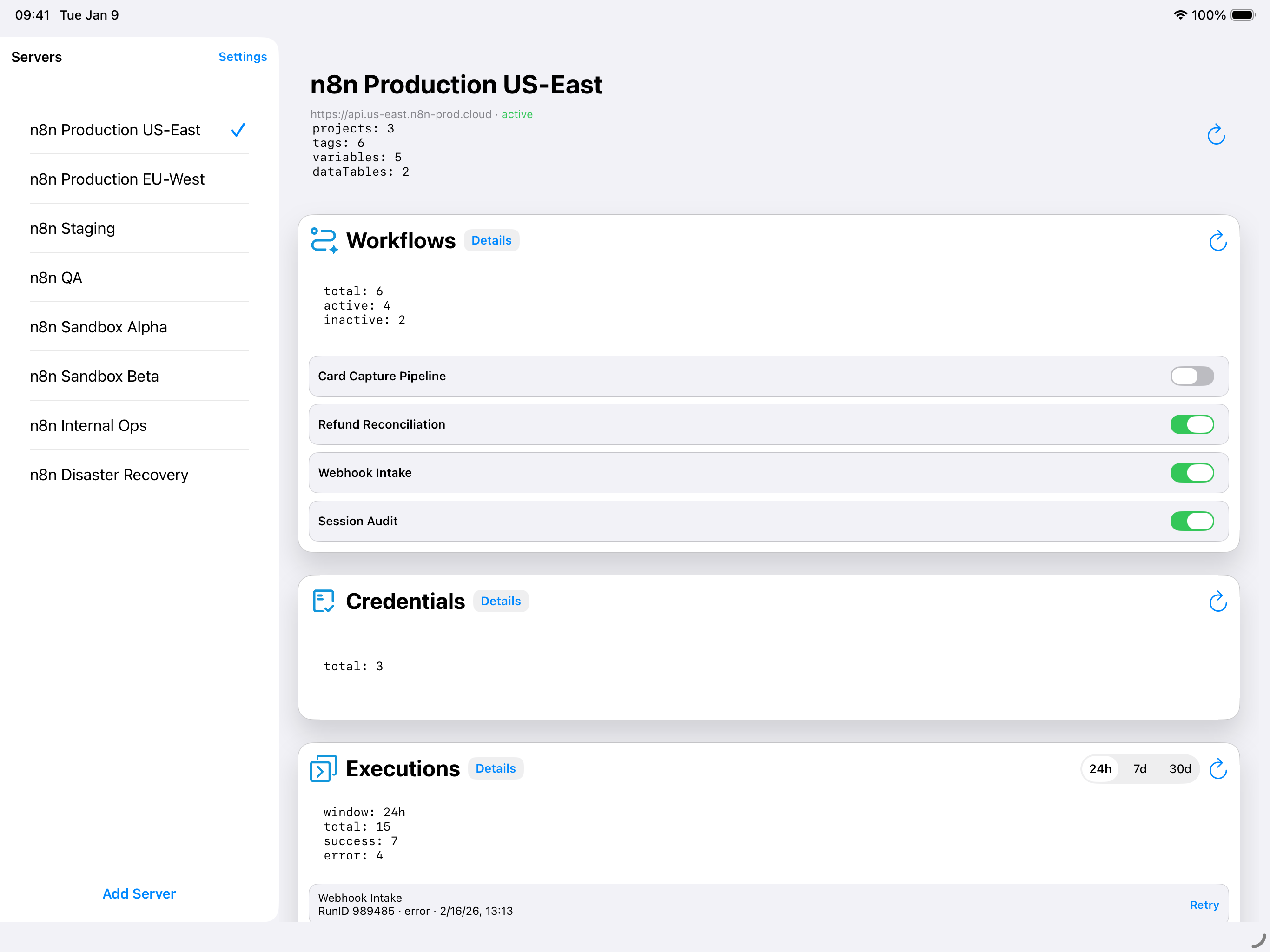This screenshot has height=952, width=1270.
Task: Refresh the Workflows card
Action: coord(1217,241)
